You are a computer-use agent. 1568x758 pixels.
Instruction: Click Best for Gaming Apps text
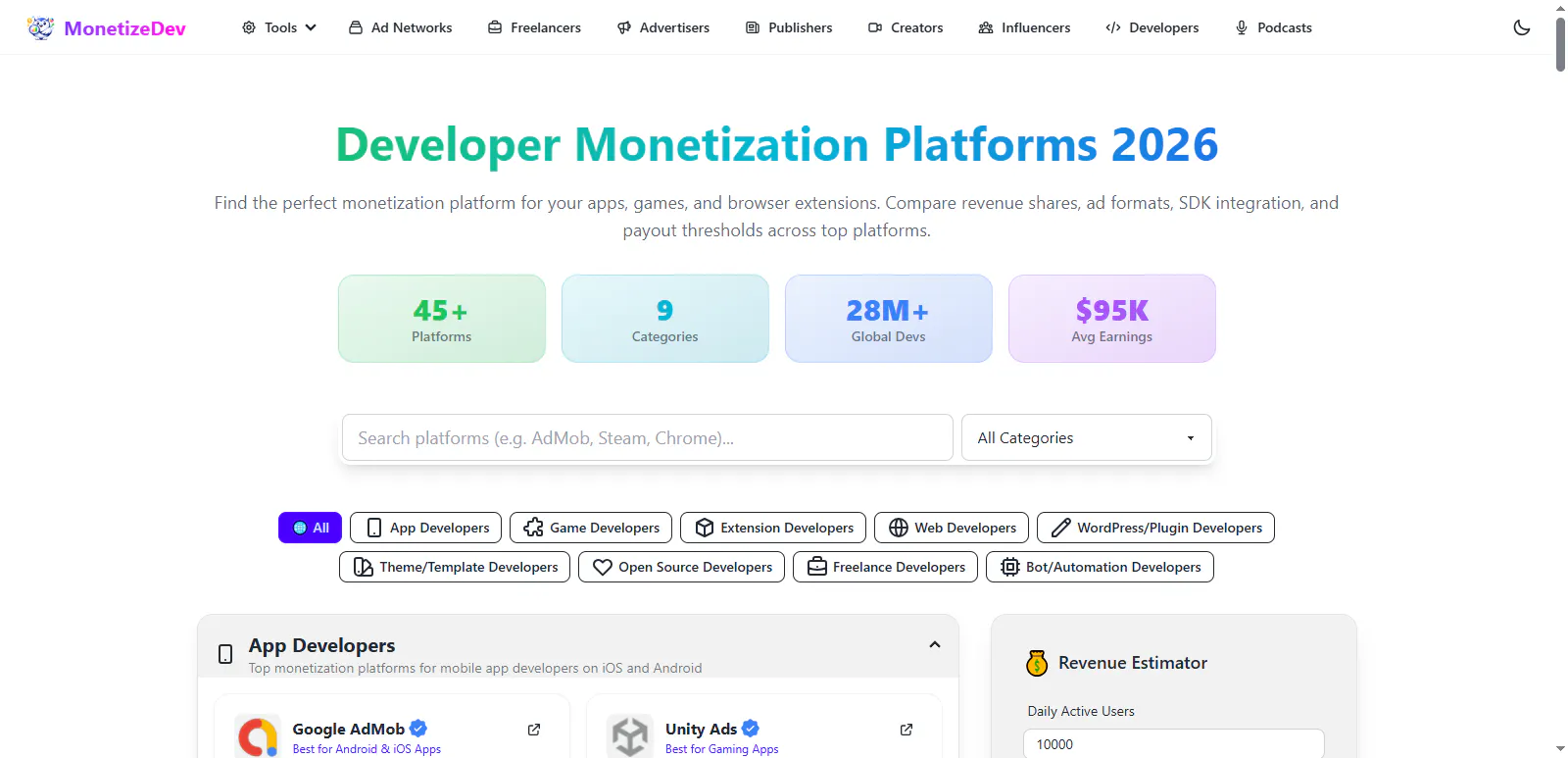[722, 749]
